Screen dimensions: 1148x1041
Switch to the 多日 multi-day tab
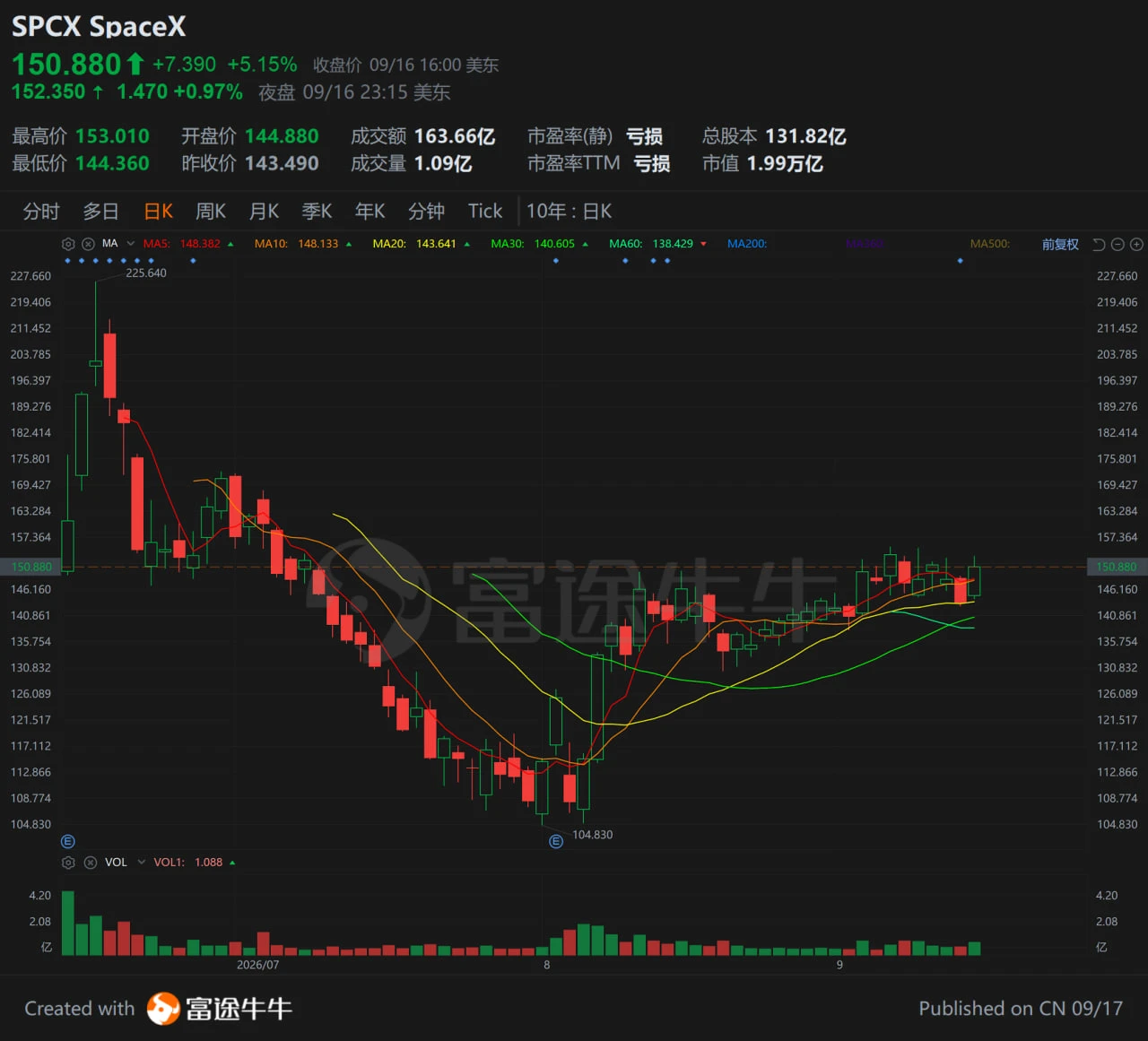point(101,212)
